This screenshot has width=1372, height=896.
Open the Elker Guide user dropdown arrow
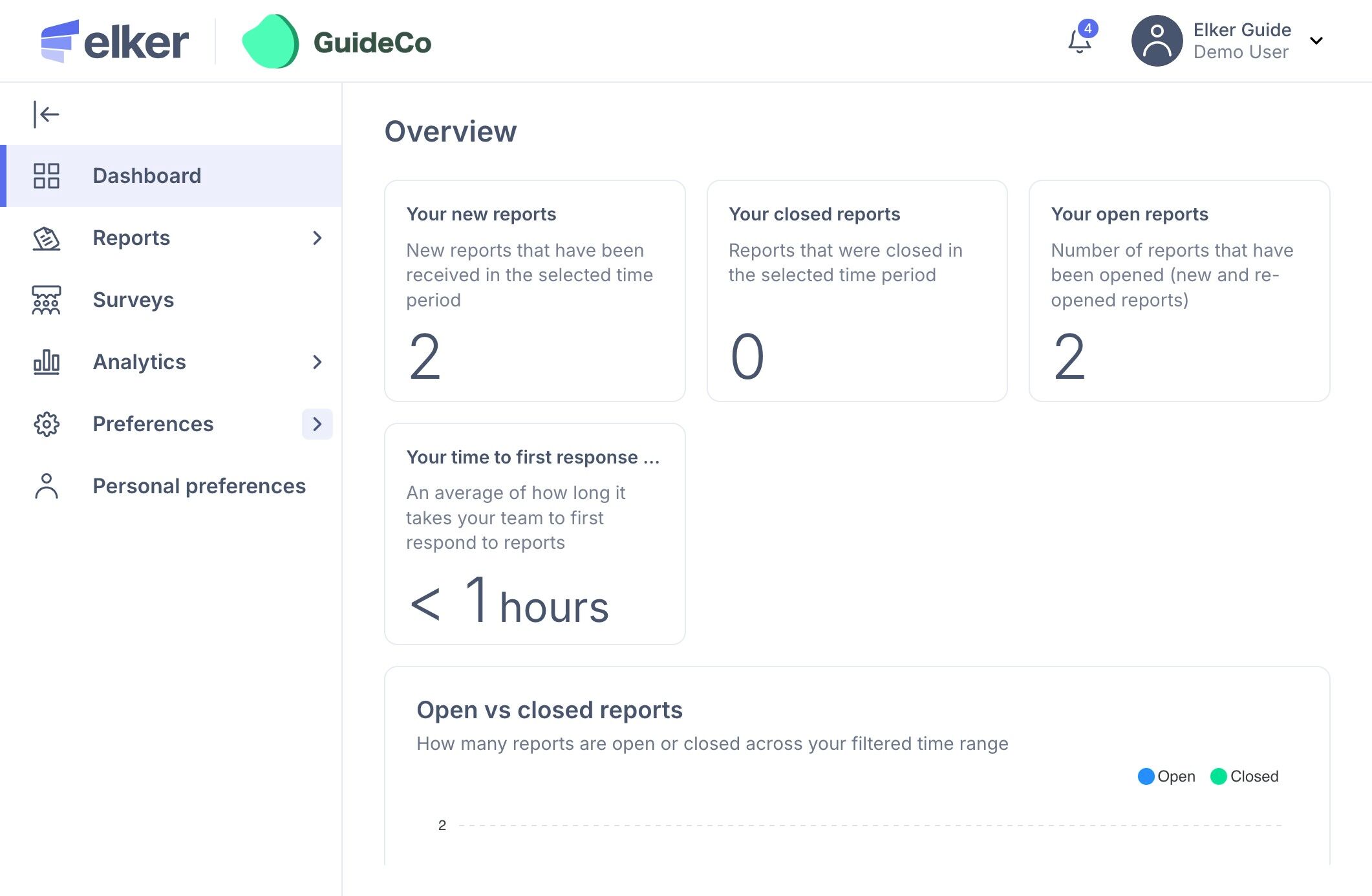pyautogui.click(x=1316, y=41)
